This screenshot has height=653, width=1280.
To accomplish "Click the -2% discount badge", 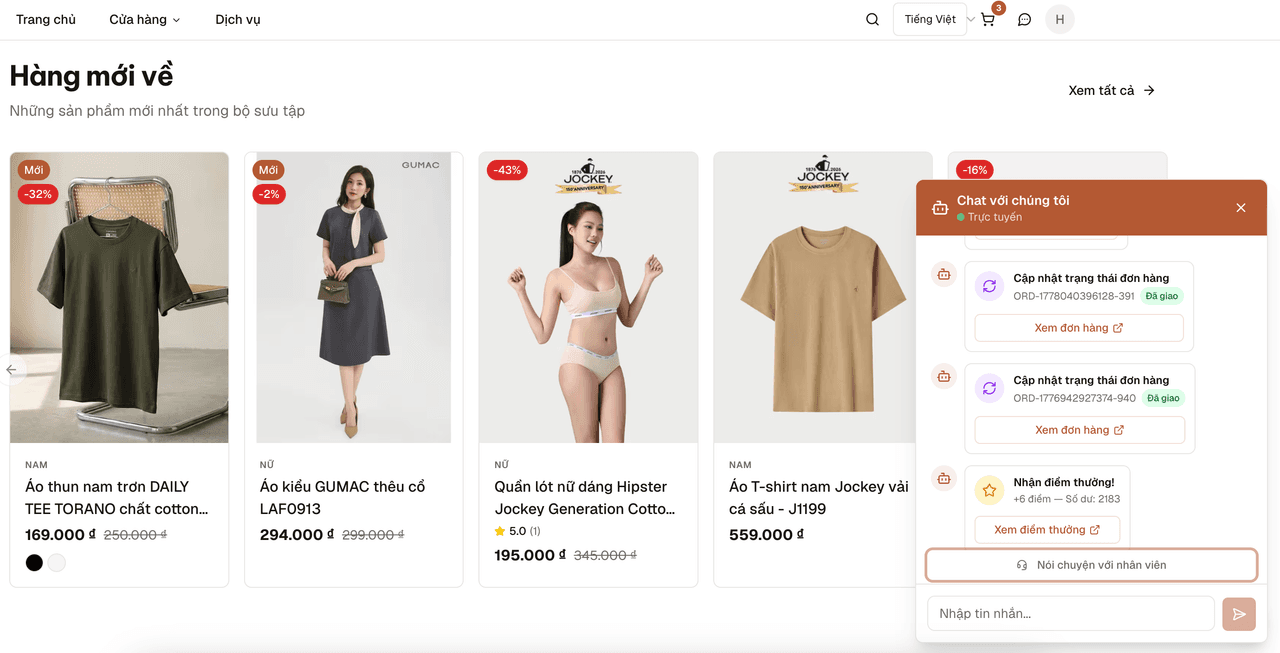I will tap(269, 194).
